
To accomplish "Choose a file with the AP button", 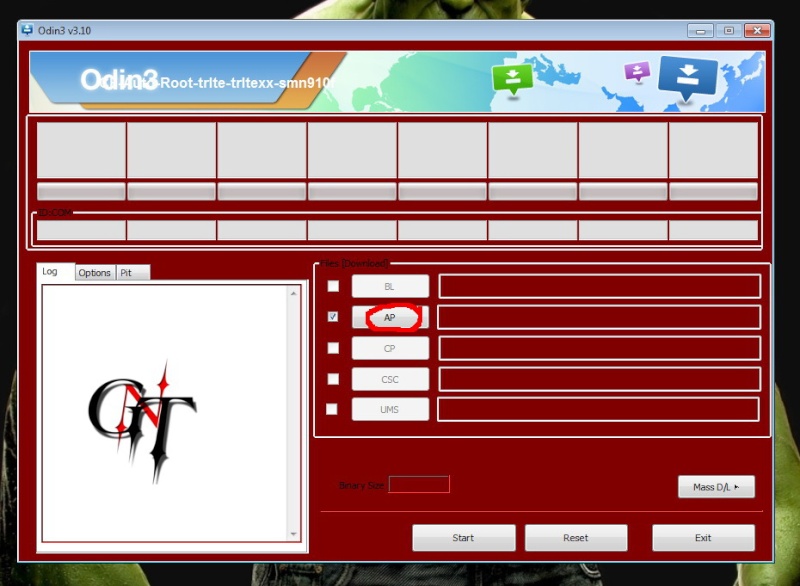I will point(390,317).
